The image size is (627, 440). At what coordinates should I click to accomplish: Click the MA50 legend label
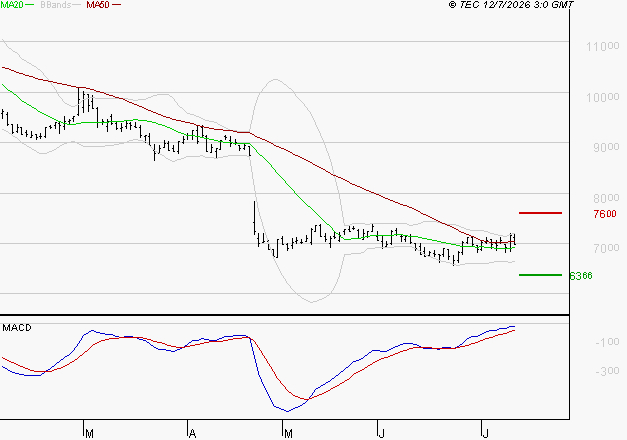98,5
